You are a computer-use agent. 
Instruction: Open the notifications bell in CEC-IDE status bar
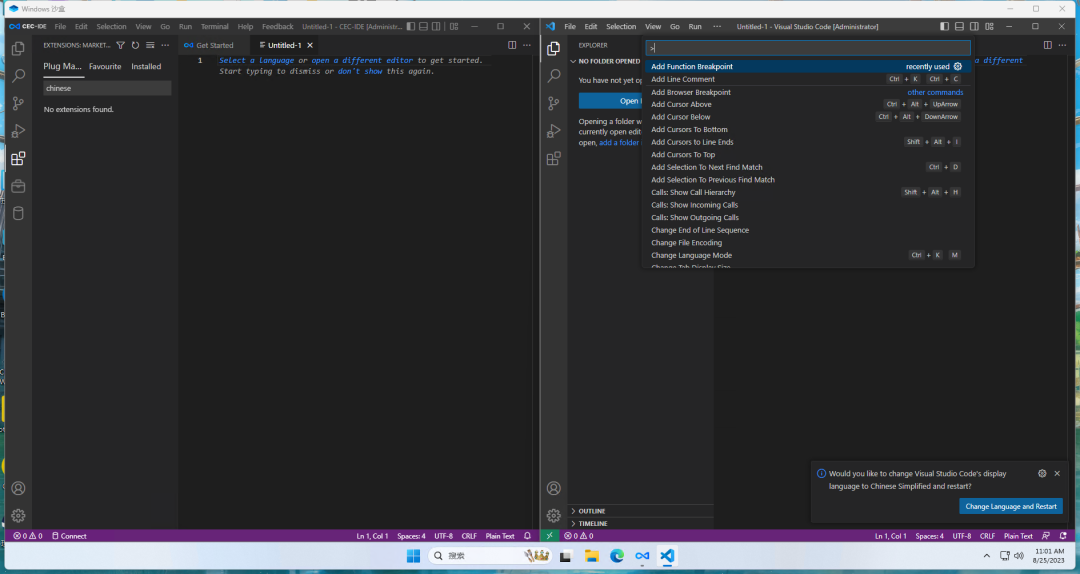(528, 535)
